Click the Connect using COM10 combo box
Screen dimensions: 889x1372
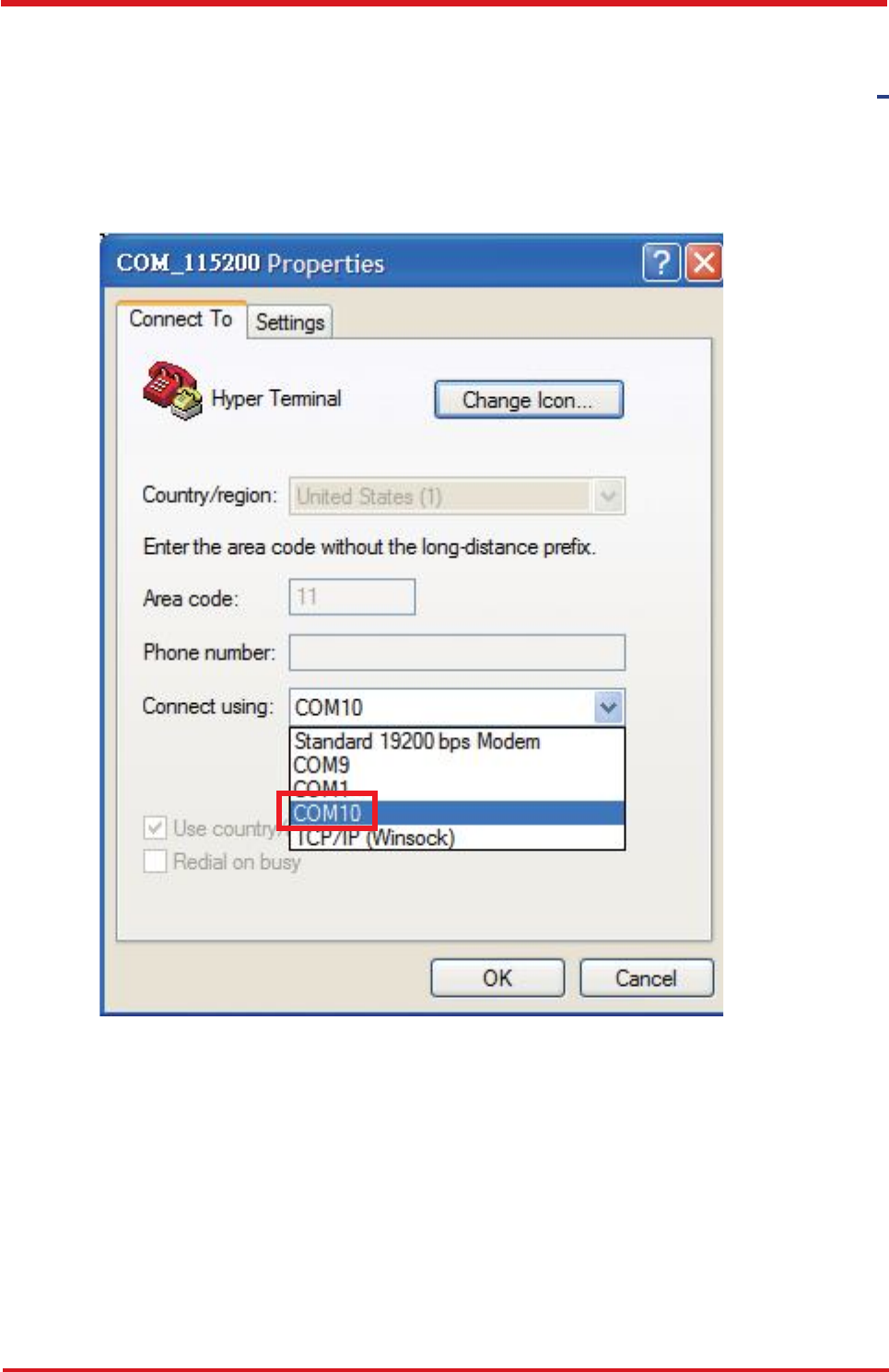(x=457, y=708)
